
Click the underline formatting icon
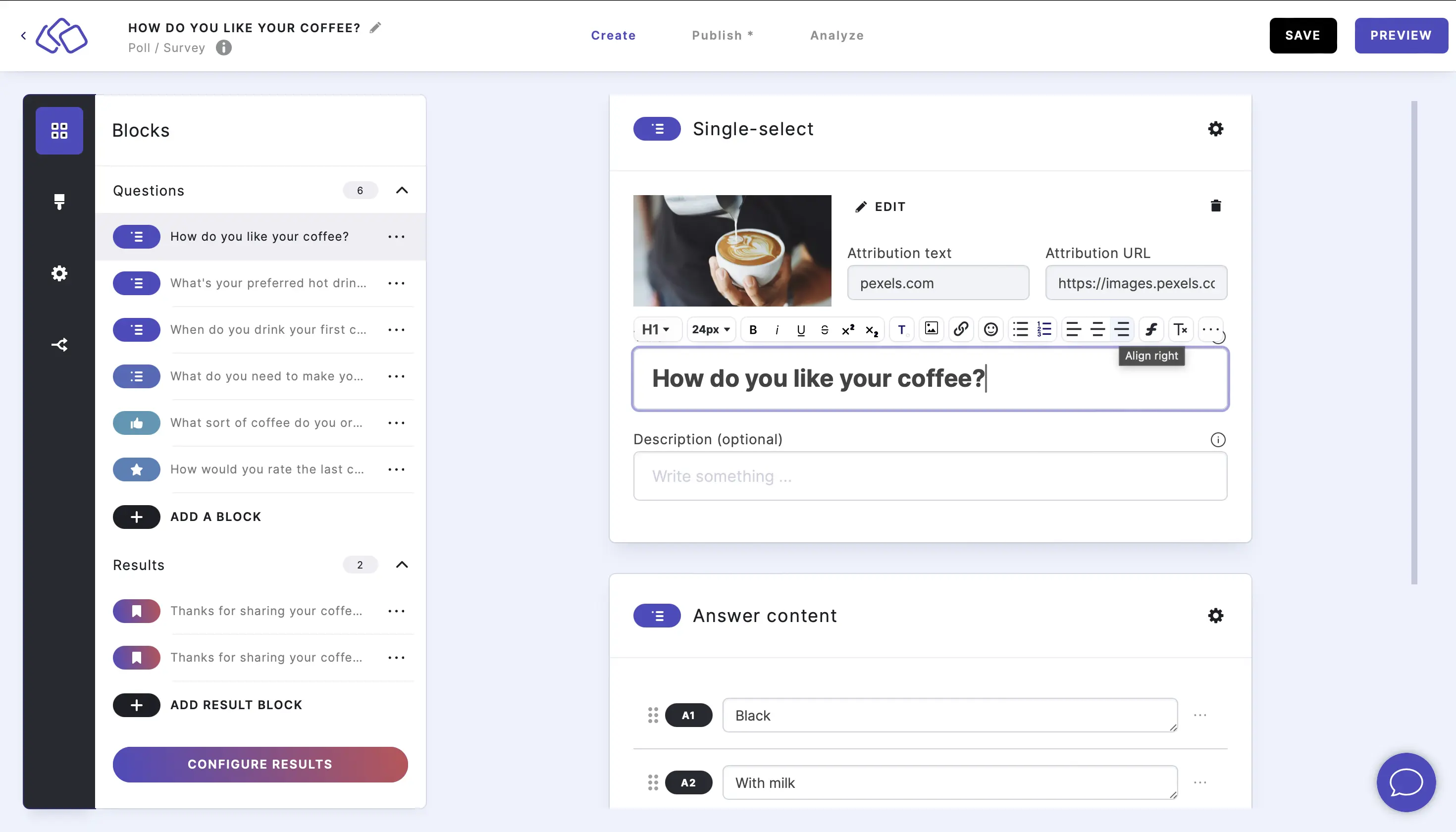pos(800,329)
